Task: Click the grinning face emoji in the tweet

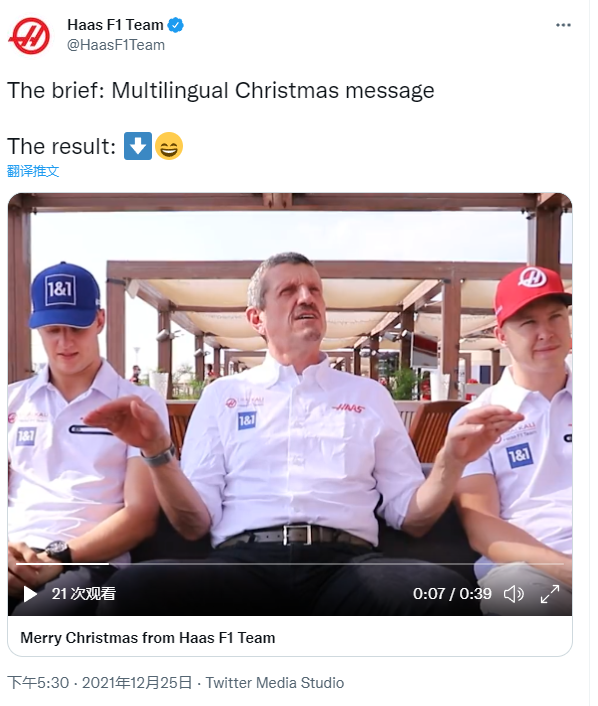Action: tap(169, 146)
